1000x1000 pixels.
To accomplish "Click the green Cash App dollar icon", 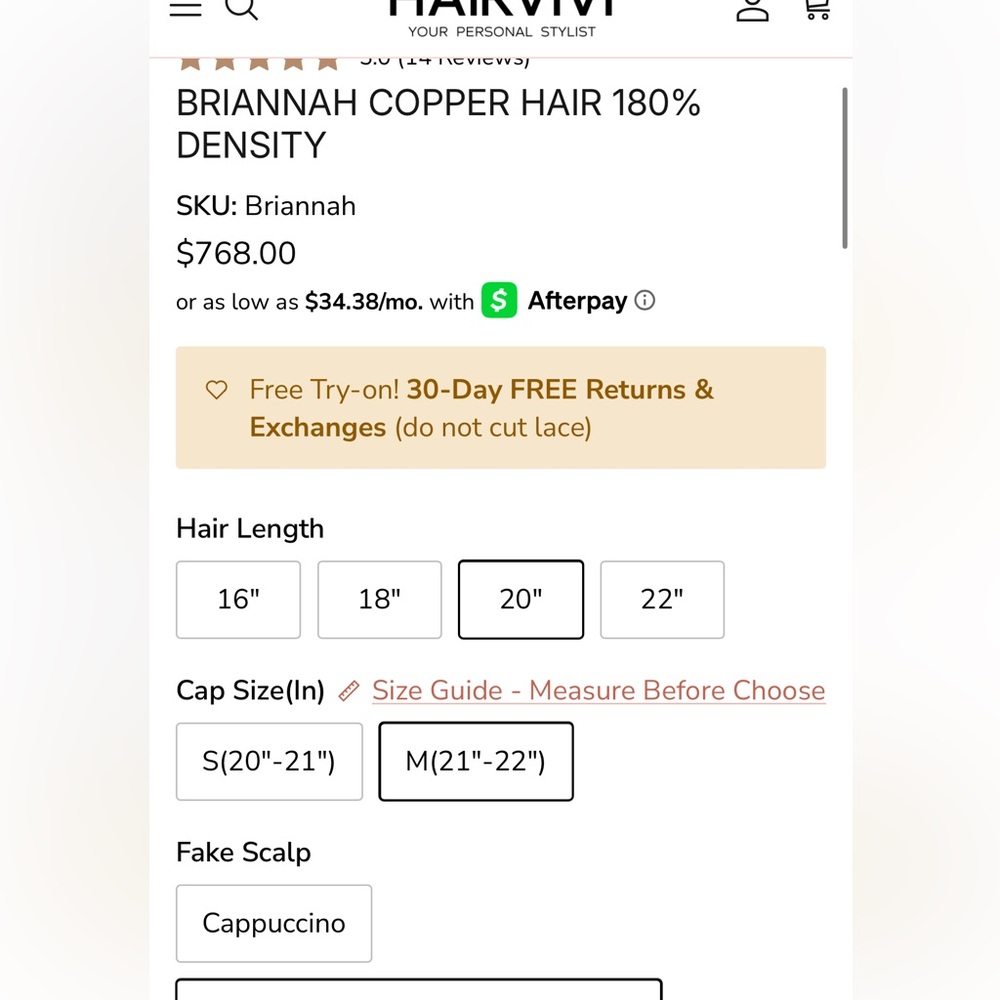I will click(499, 300).
